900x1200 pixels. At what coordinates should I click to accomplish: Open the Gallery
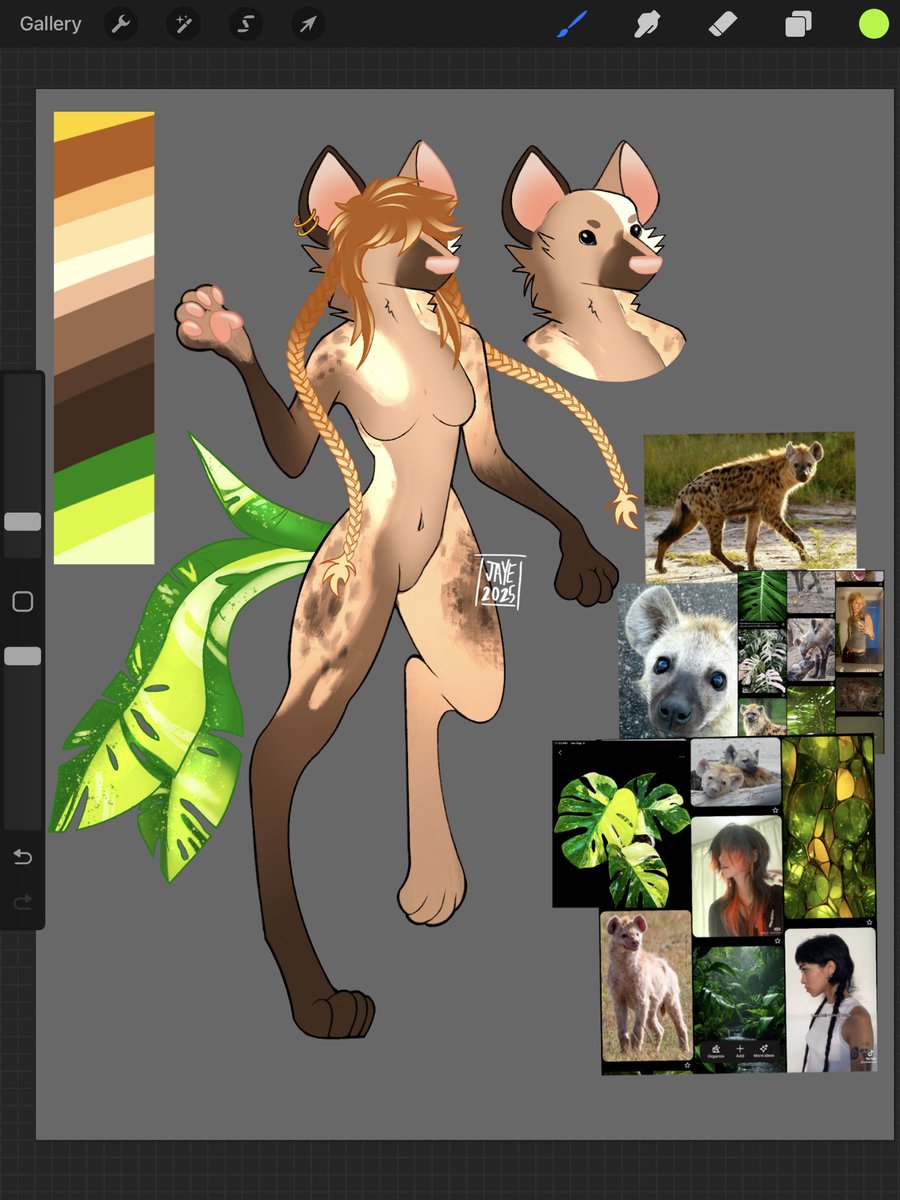50,24
